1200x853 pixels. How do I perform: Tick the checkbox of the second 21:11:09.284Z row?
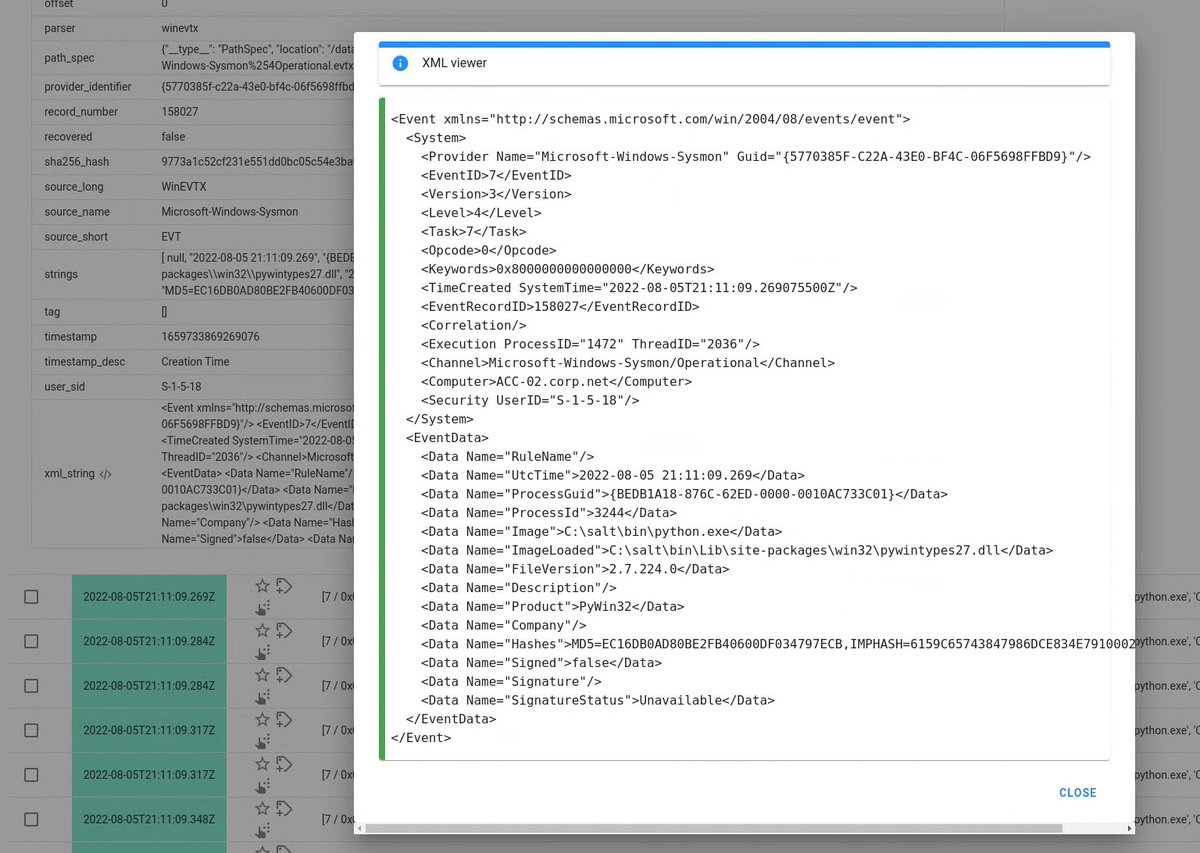pos(31,686)
